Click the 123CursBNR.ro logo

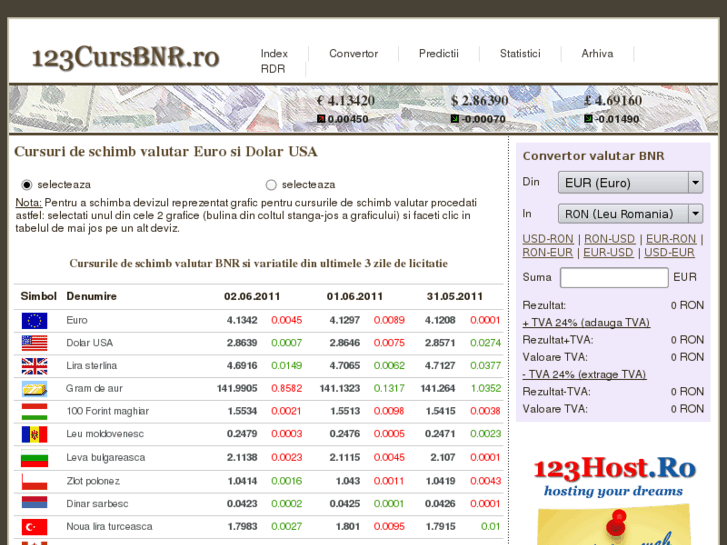point(126,58)
